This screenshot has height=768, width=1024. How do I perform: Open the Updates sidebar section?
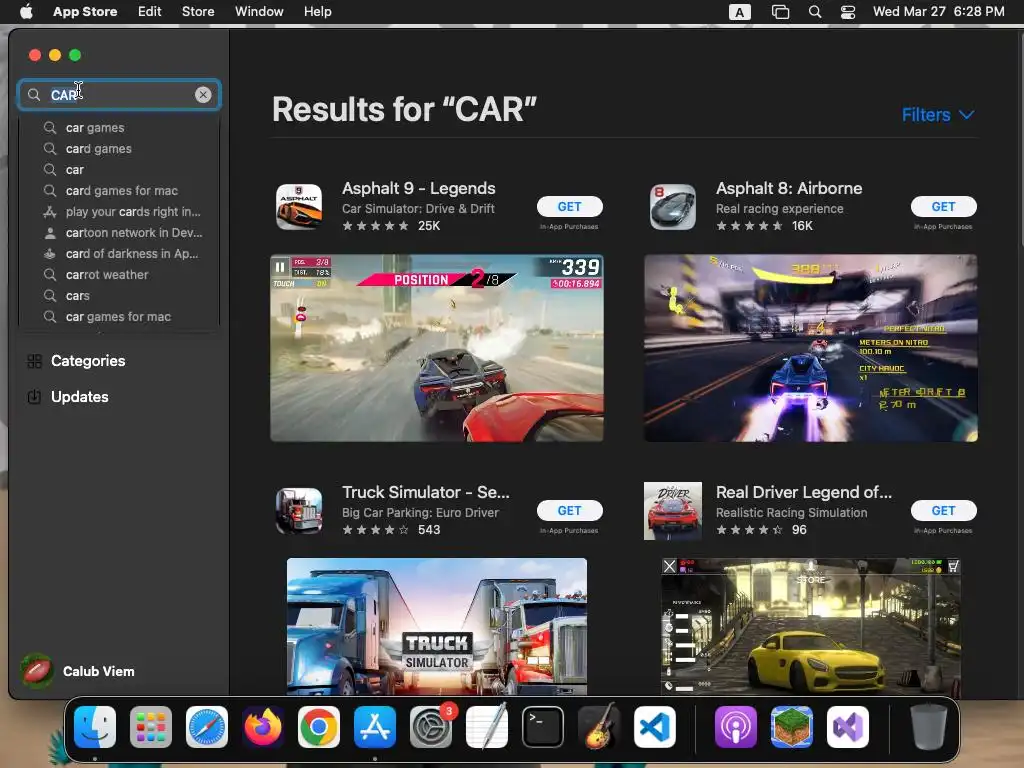point(80,396)
